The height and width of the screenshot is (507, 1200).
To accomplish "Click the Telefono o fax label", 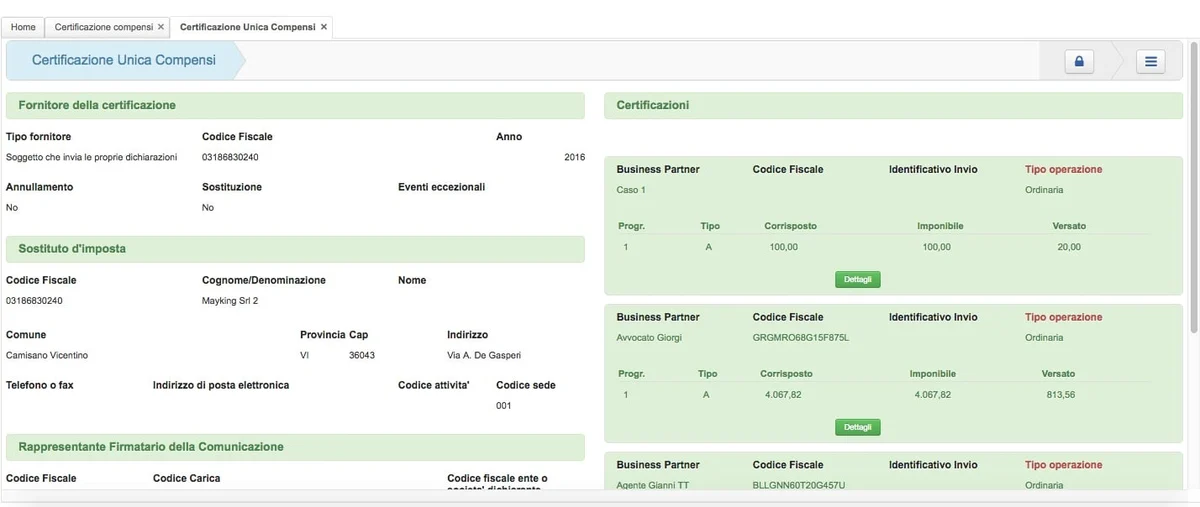I will (40, 386).
